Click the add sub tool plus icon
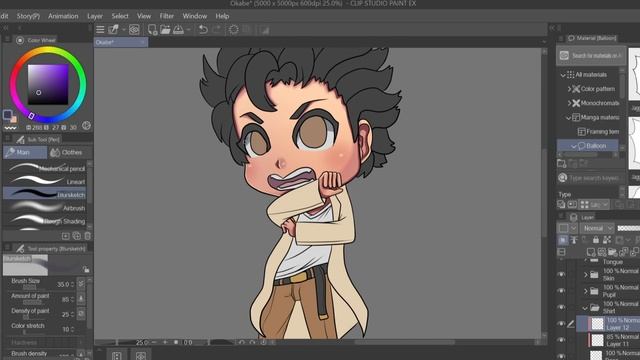The image size is (640, 360). [65, 236]
